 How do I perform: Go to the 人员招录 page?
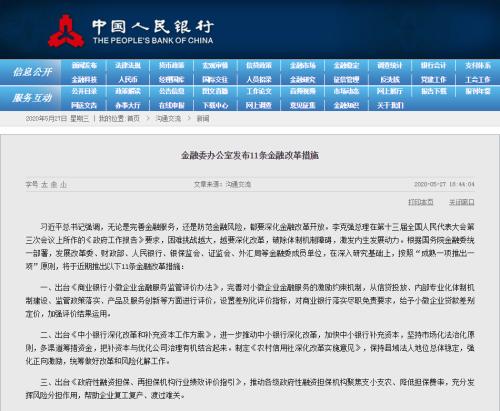click(x=259, y=79)
